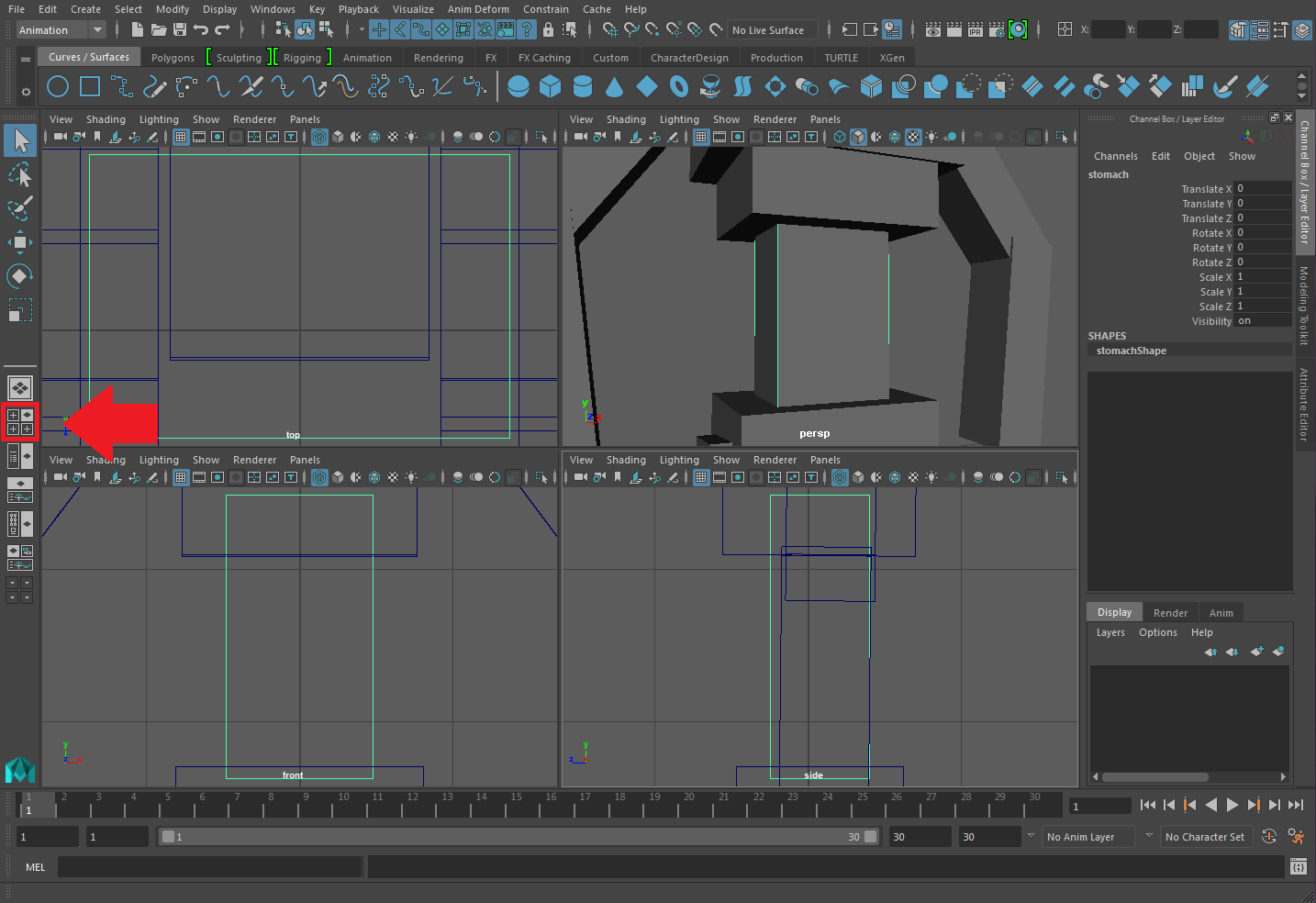The image size is (1316, 903).
Task: Activate the Rotate tool
Action: [20, 275]
